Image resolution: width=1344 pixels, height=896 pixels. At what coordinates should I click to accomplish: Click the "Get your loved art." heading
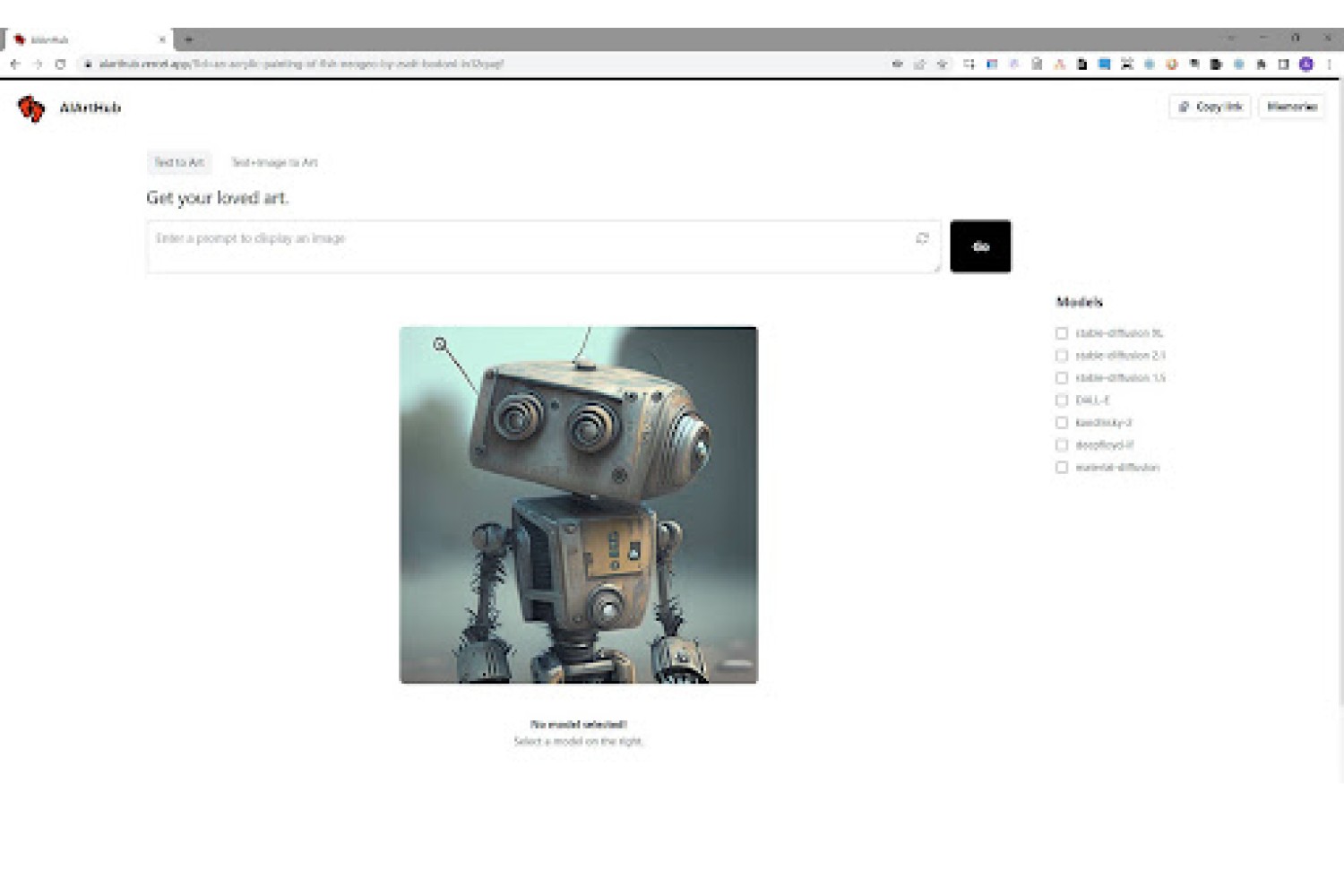point(218,198)
